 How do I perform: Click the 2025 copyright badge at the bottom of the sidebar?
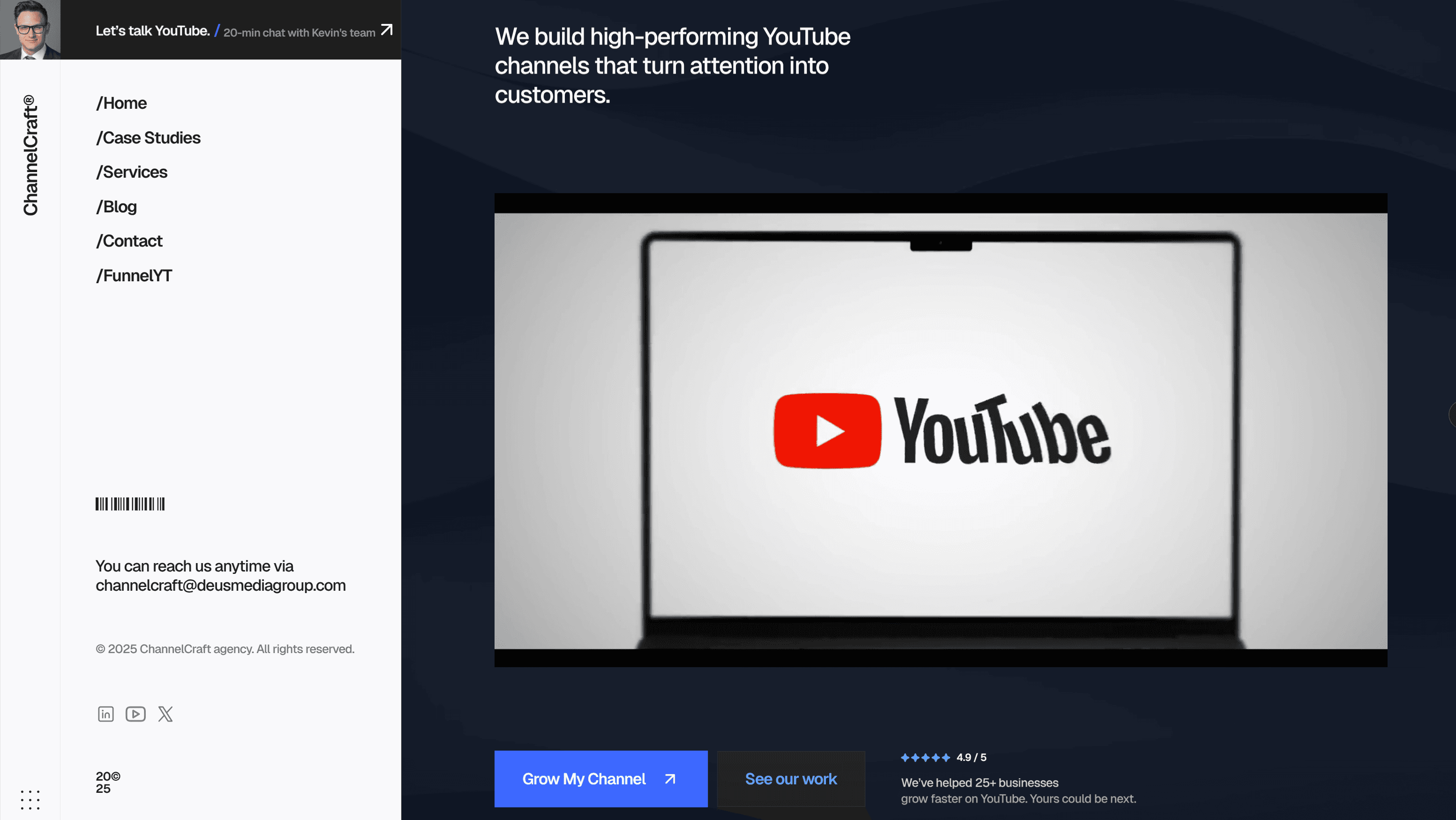click(x=107, y=782)
